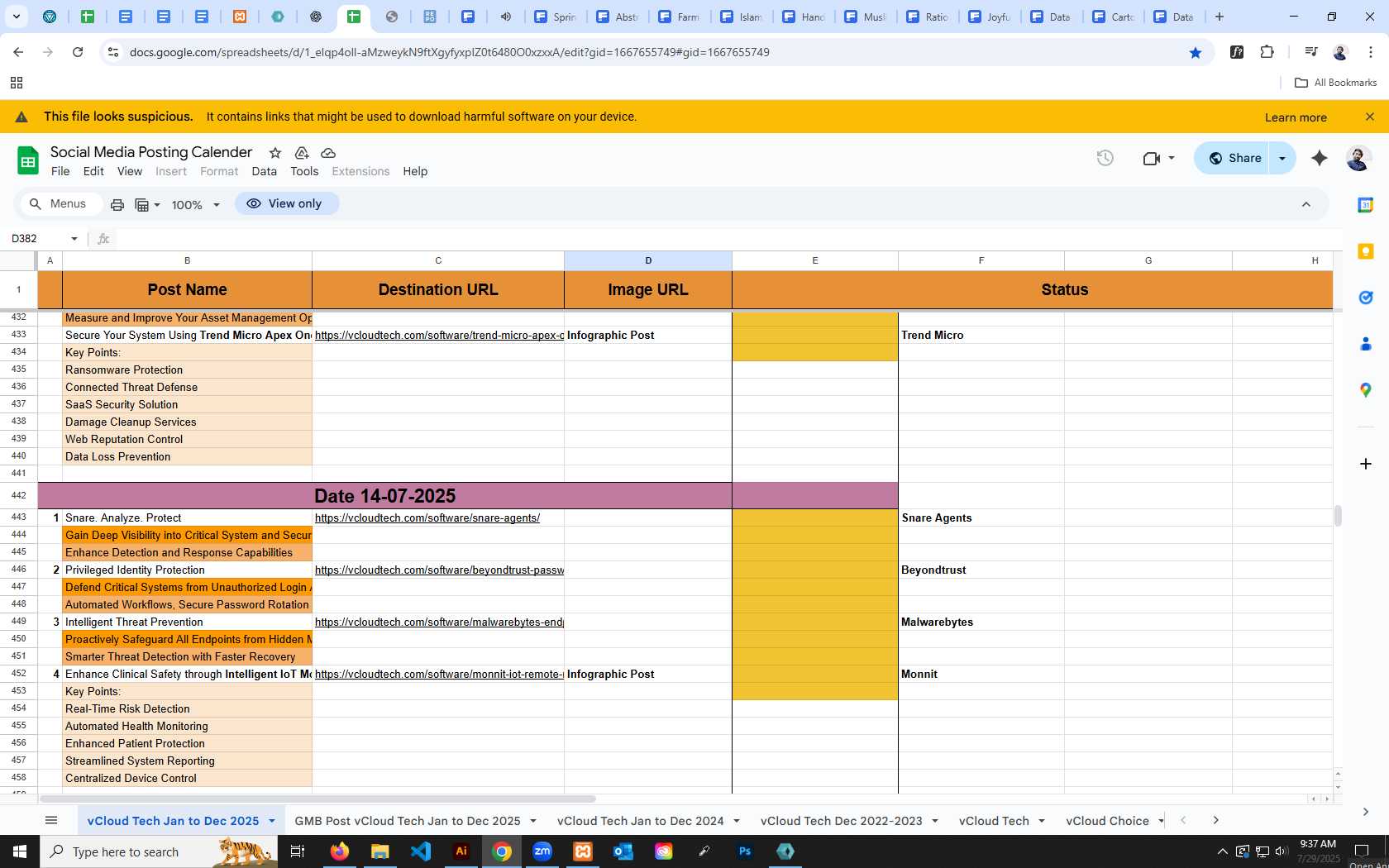Click the horizontal scrollbar of the sheet
1389x868 pixels.
coord(317,799)
